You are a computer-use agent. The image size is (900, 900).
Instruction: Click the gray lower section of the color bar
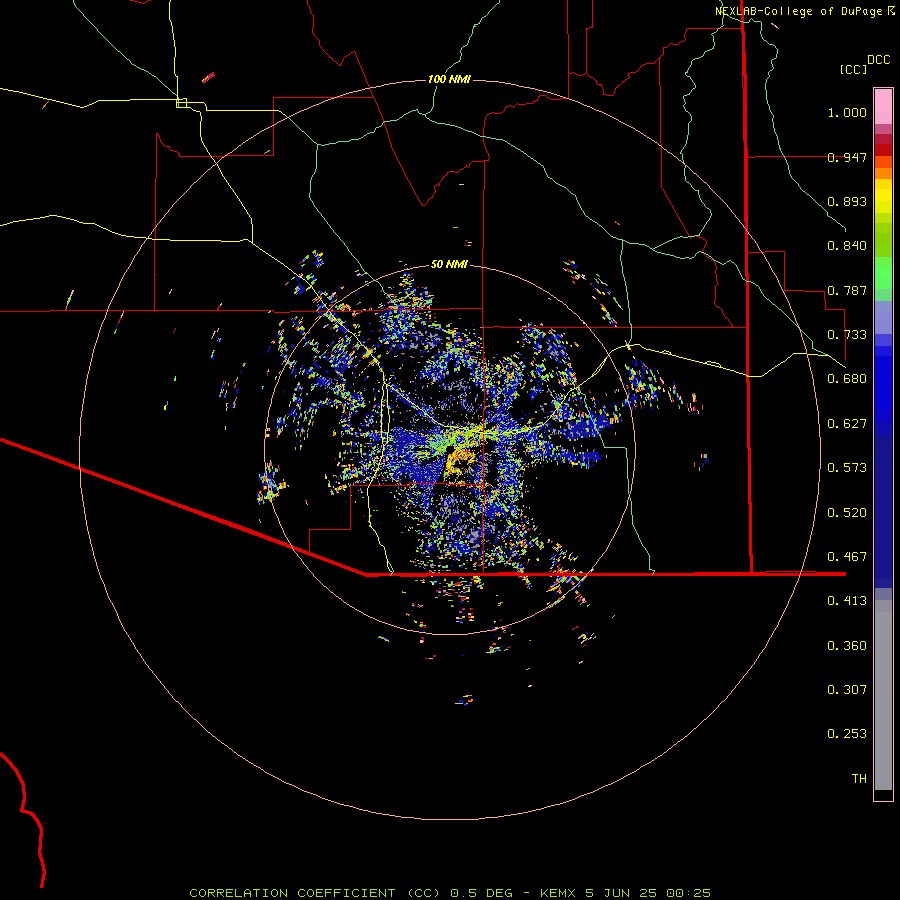883,695
